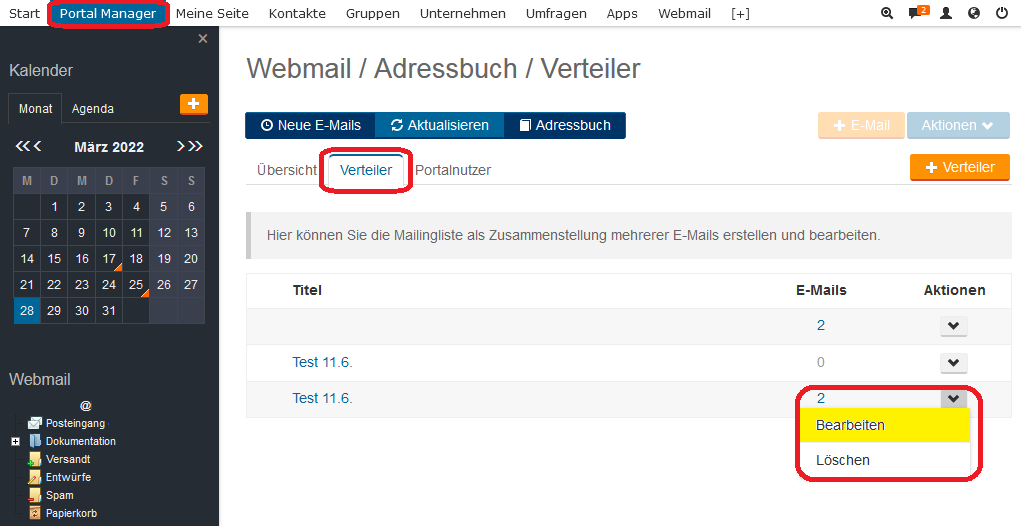The width and height of the screenshot is (1021, 526).
Task: Switch calendar to Monat tab
Action: coord(35,109)
